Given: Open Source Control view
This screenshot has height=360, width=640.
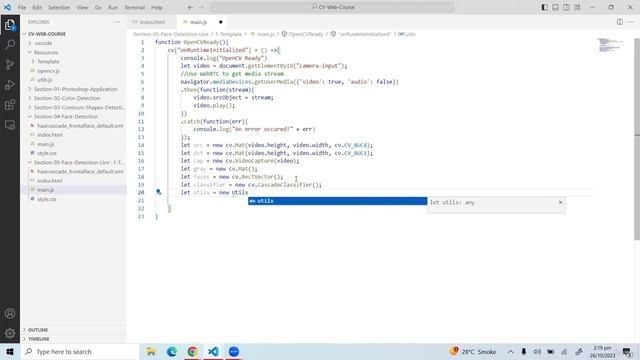Looking at the screenshot, I should point(10,64).
